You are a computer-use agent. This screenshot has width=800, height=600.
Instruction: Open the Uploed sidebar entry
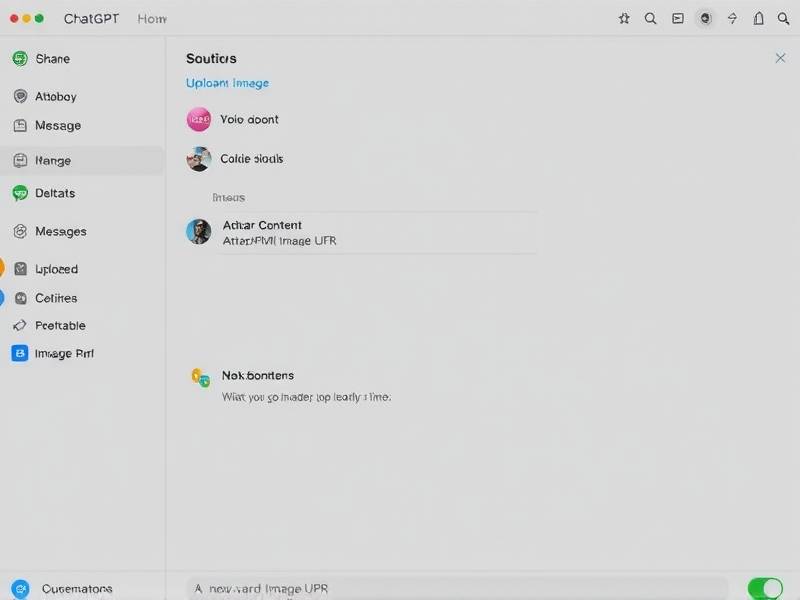point(56,269)
